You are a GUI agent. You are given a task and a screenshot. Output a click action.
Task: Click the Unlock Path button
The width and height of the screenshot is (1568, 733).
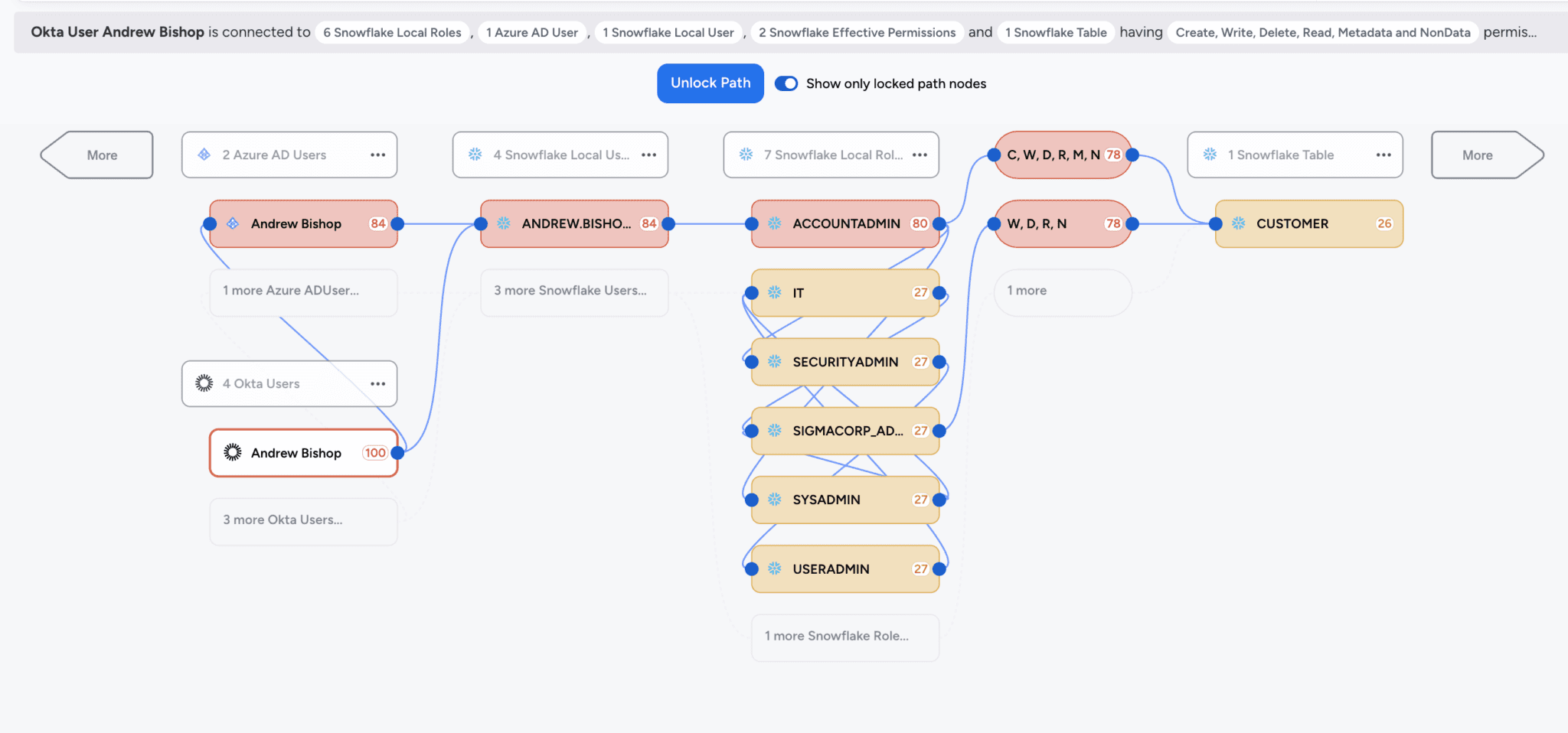(710, 83)
